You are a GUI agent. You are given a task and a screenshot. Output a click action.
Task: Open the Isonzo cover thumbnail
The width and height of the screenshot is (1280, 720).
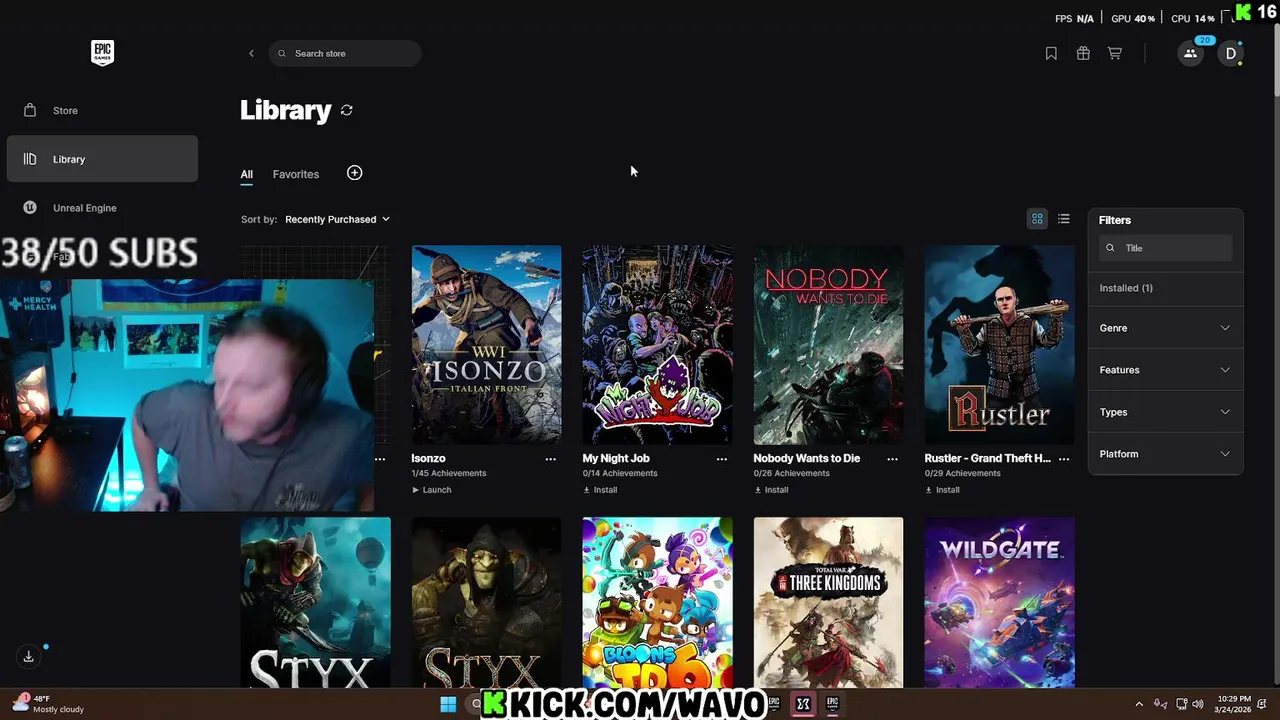pos(486,344)
